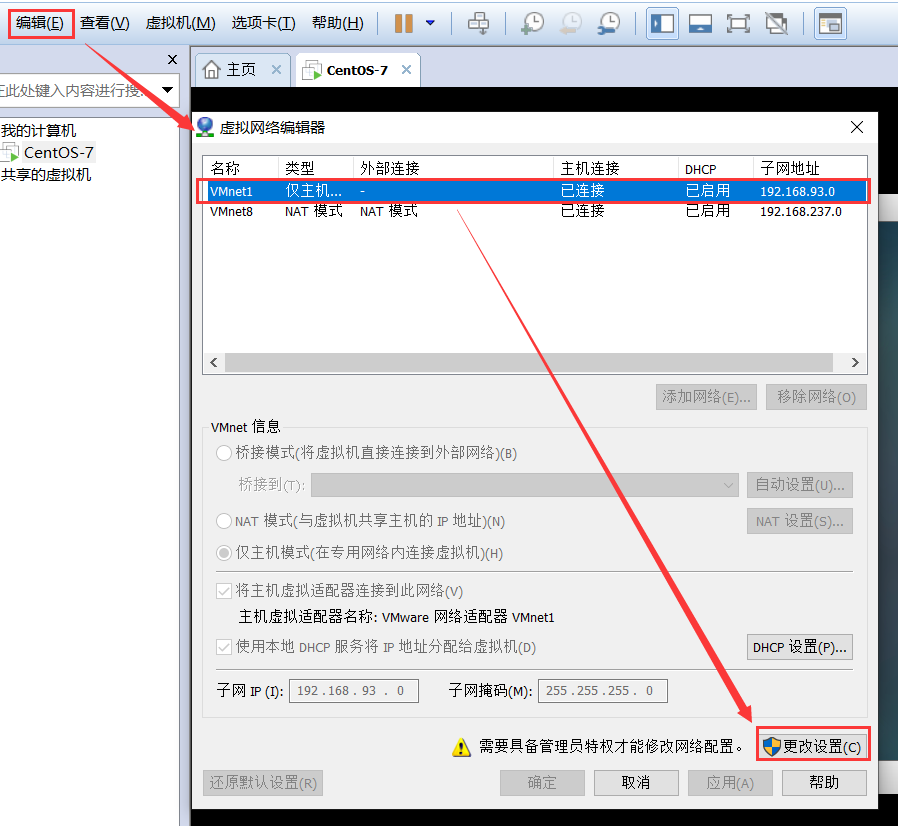The width and height of the screenshot is (898, 826).
Task: Open the power options dropdown arrow
Action: [430, 23]
